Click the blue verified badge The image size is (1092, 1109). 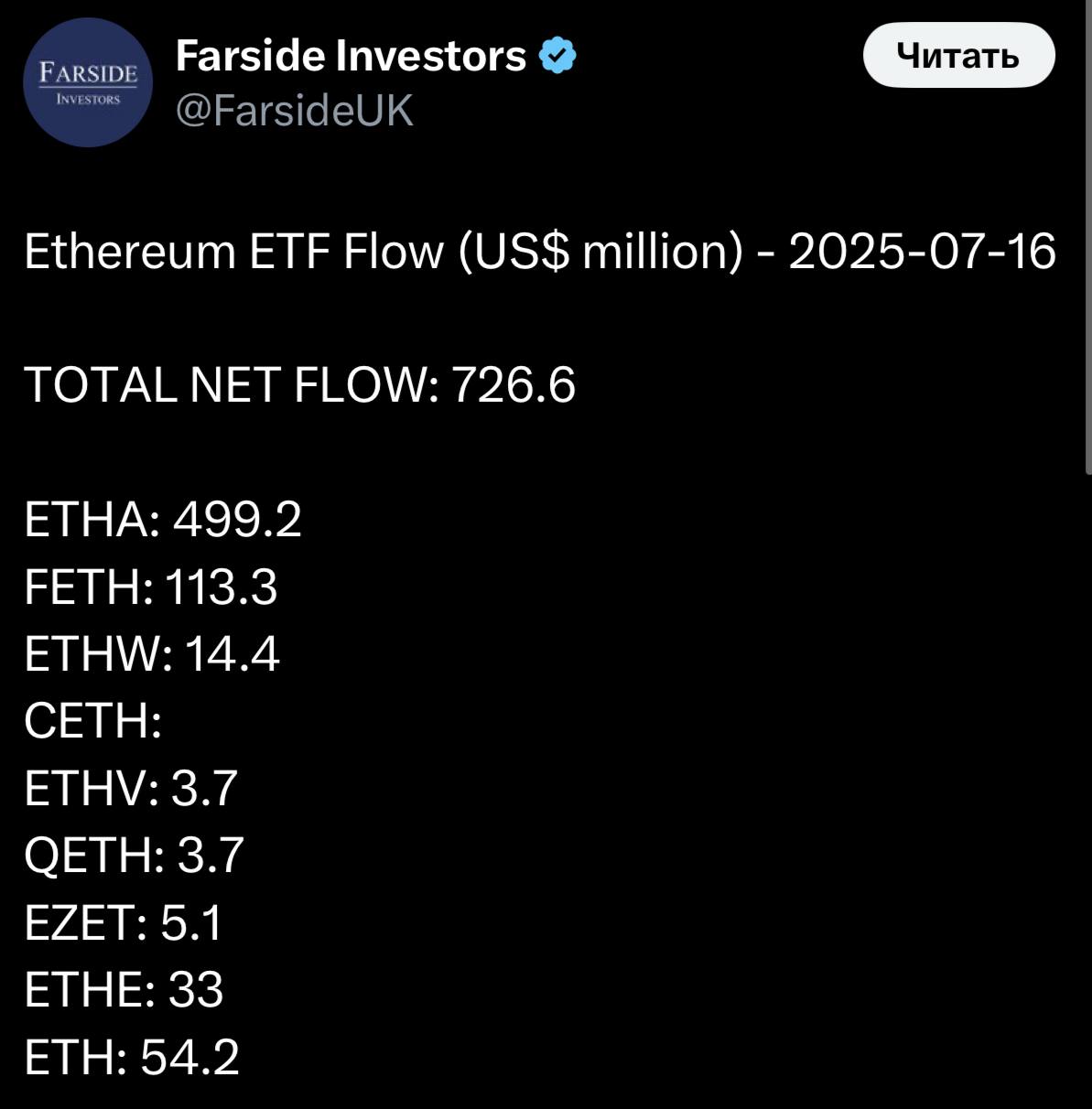click(x=557, y=56)
